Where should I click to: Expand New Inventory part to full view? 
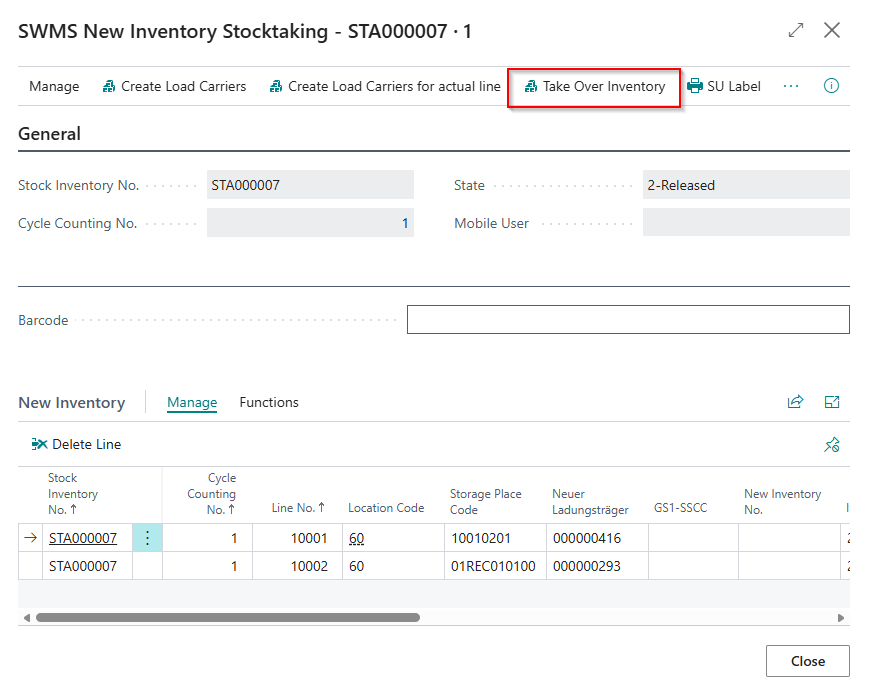[x=831, y=402]
